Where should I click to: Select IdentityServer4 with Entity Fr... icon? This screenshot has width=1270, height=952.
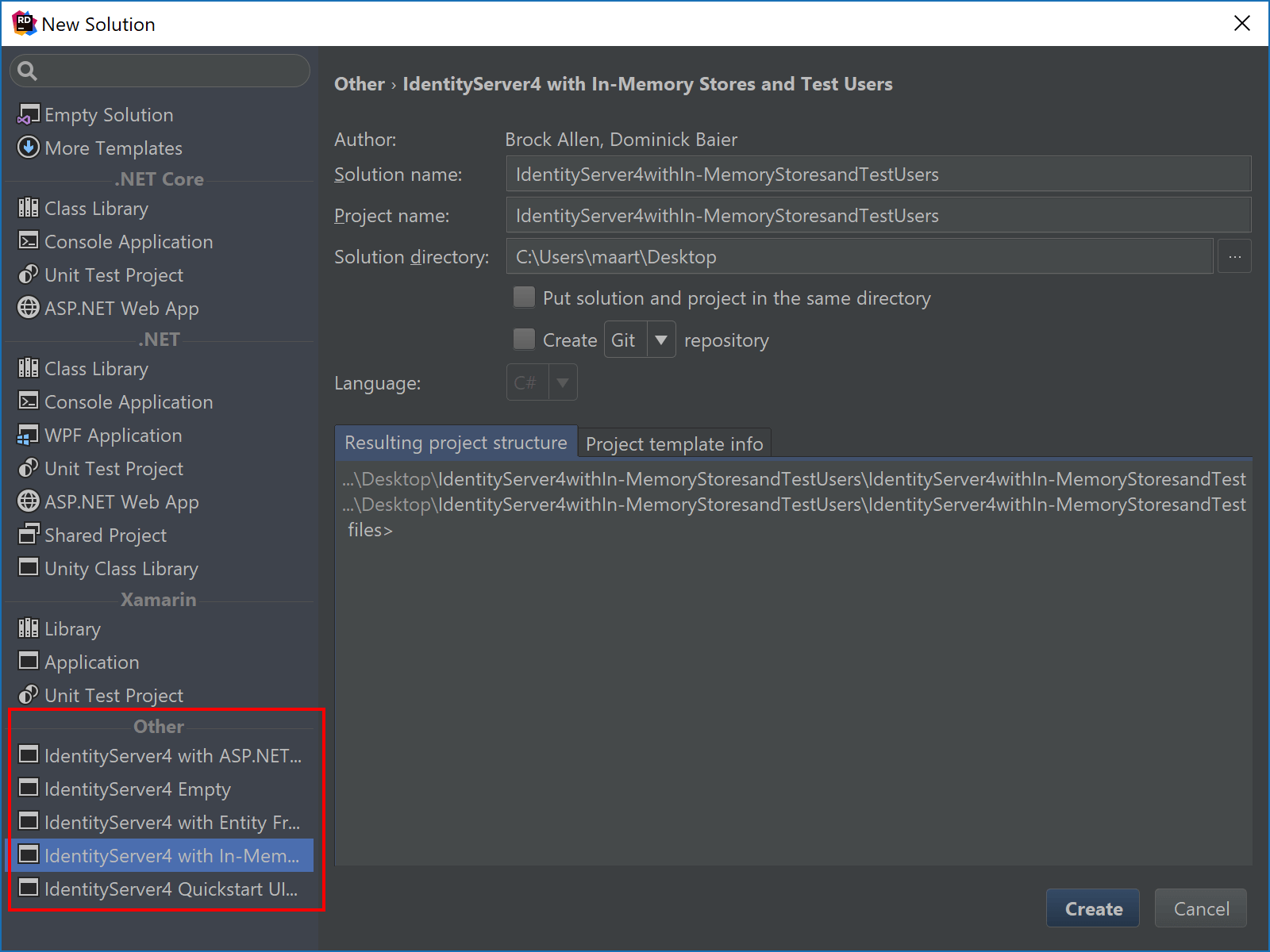pos(29,821)
